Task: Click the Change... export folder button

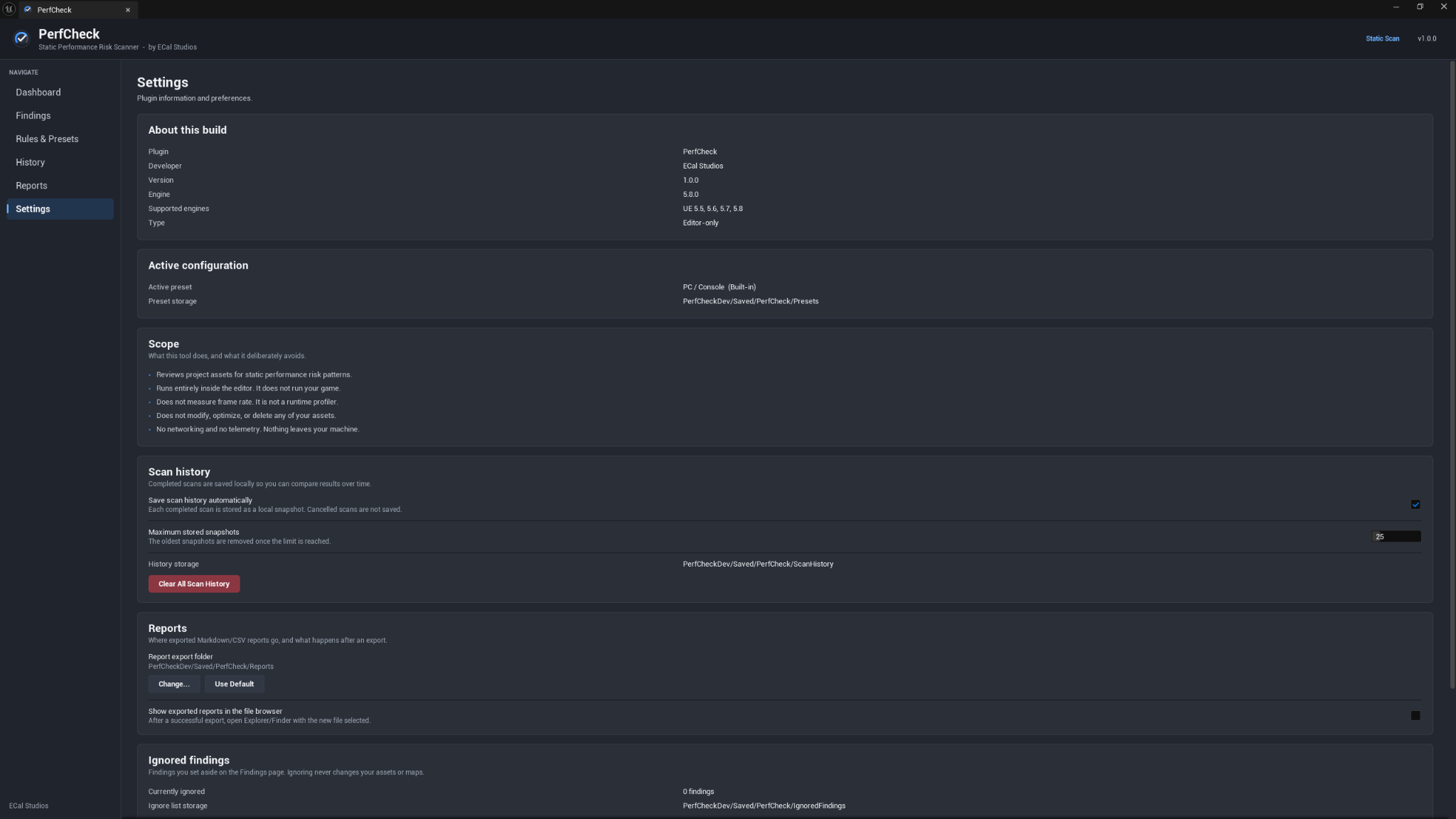Action: (x=174, y=685)
